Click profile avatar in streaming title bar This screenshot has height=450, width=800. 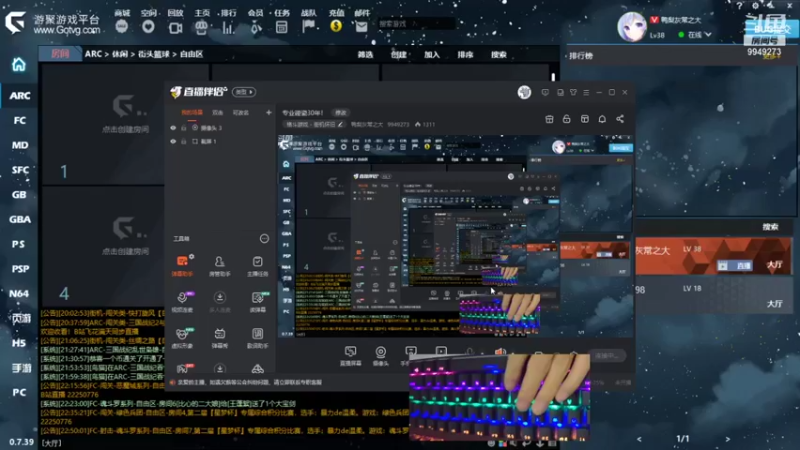[x=524, y=92]
